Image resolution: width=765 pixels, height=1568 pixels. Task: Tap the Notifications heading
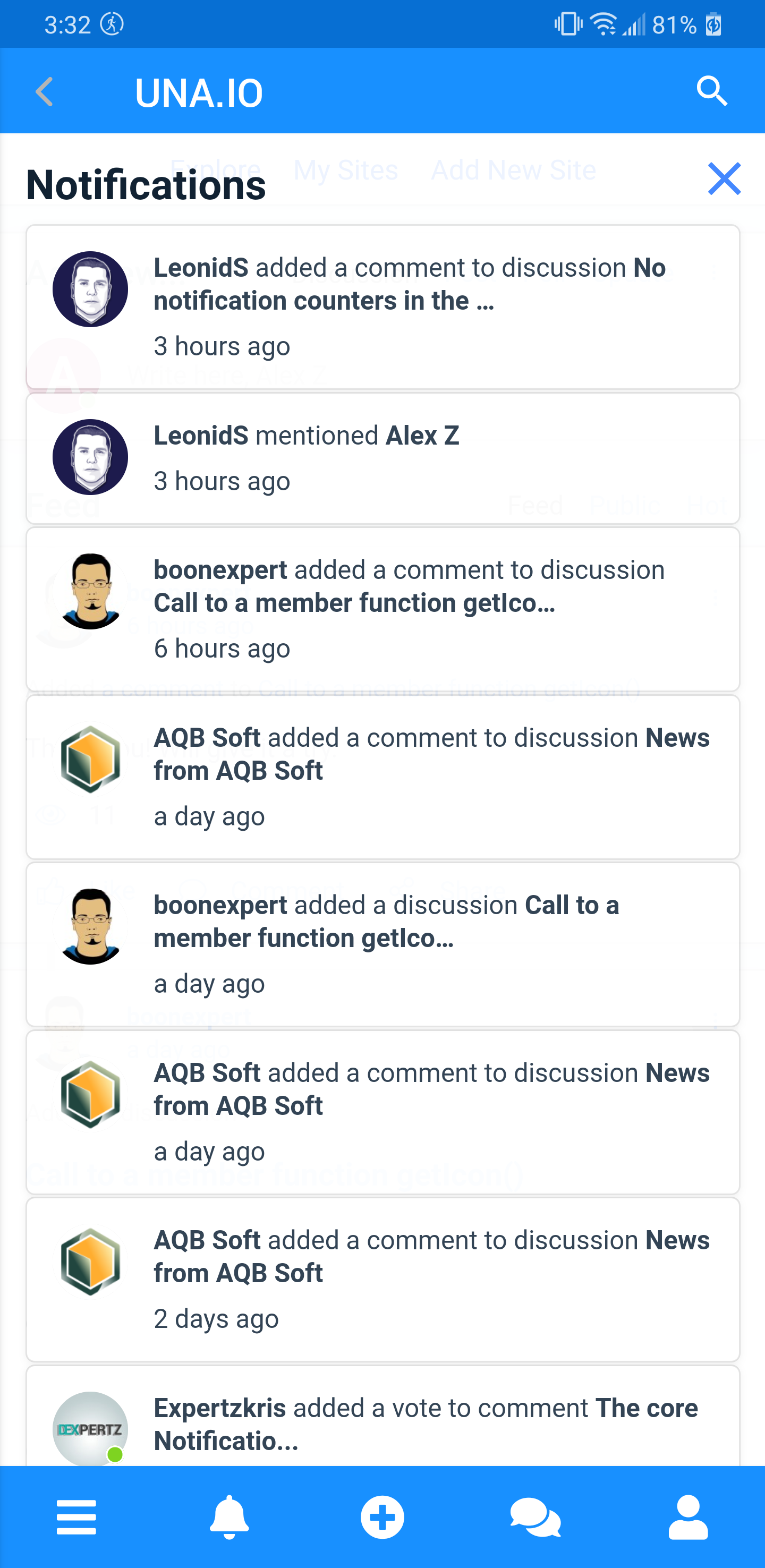point(146,184)
